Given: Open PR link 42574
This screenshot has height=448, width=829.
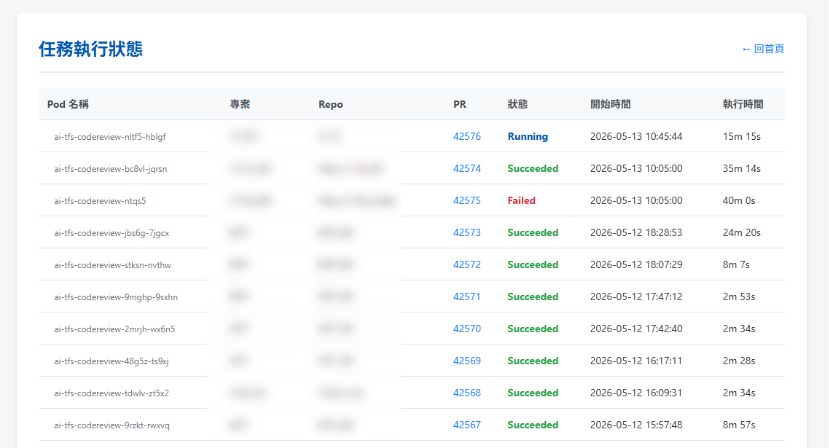Looking at the screenshot, I should point(467,169).
